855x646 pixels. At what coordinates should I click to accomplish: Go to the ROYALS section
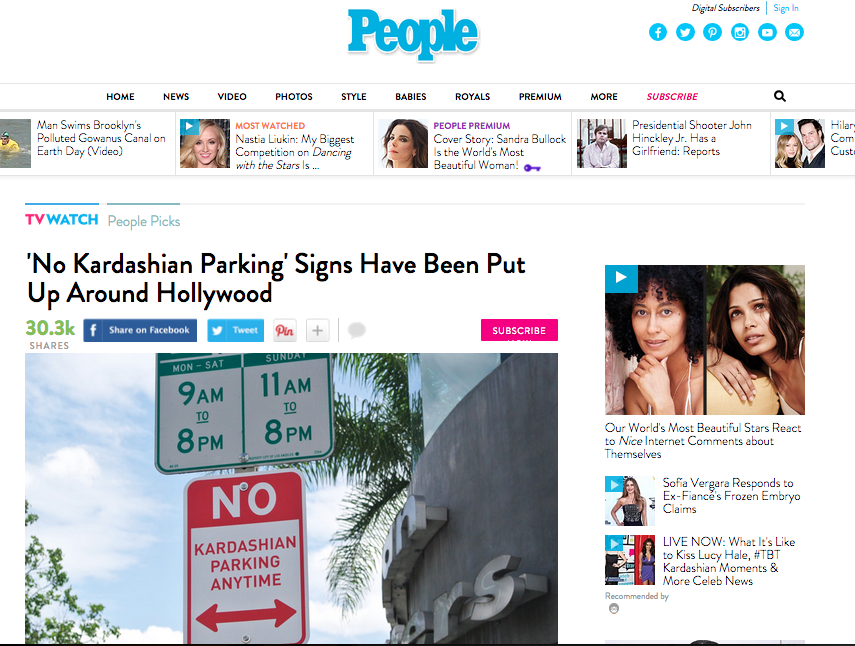click(x=472, y=96)
